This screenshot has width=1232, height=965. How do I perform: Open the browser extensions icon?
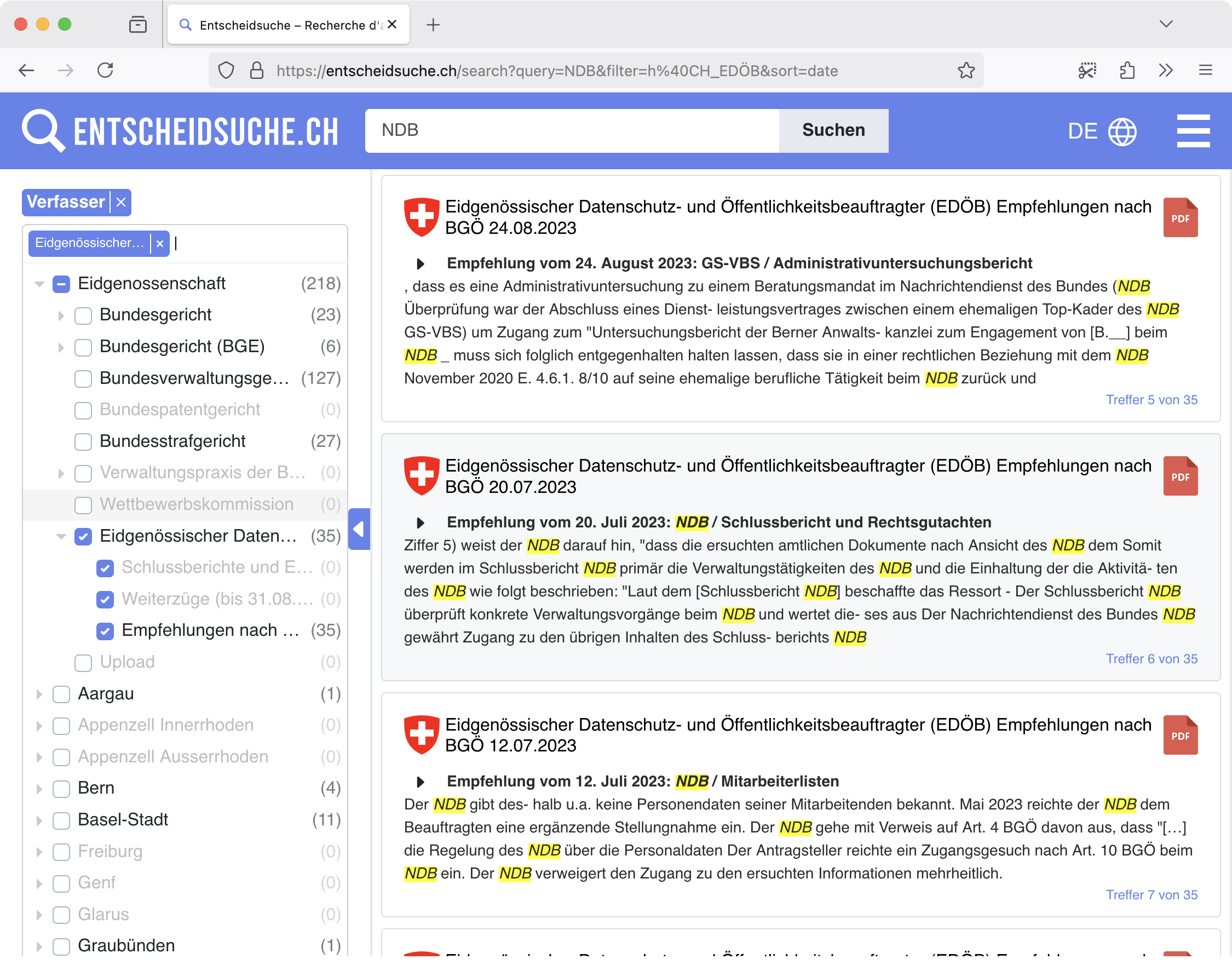coord(1127,71)
